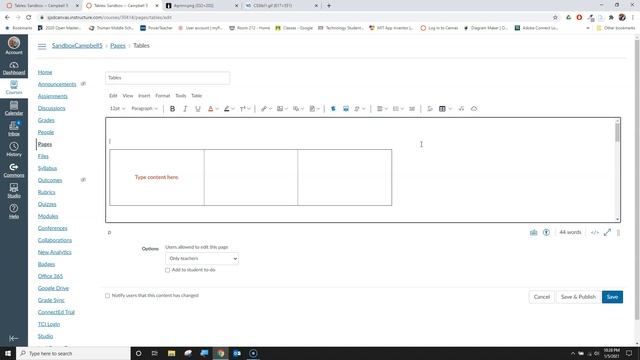Toggle underline formatting in the editor toolbar
Screen dimensions: 640x360
click(x=198, y=109)
